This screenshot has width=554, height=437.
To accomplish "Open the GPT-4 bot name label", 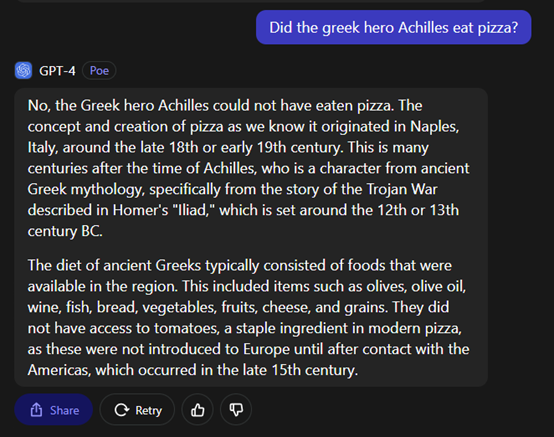I will click(x=57, y=71).
